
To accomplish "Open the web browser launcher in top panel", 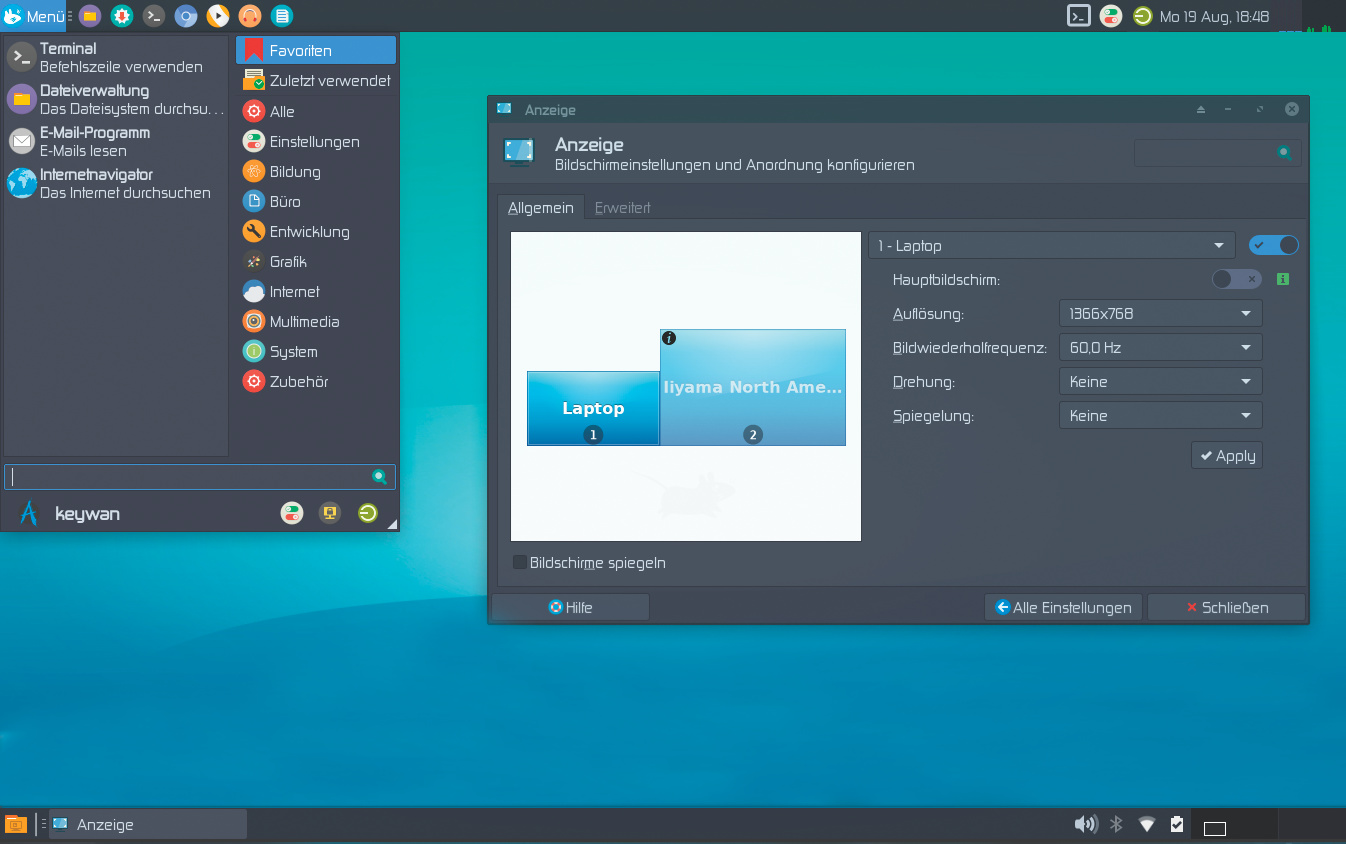I will coord(186,16).
